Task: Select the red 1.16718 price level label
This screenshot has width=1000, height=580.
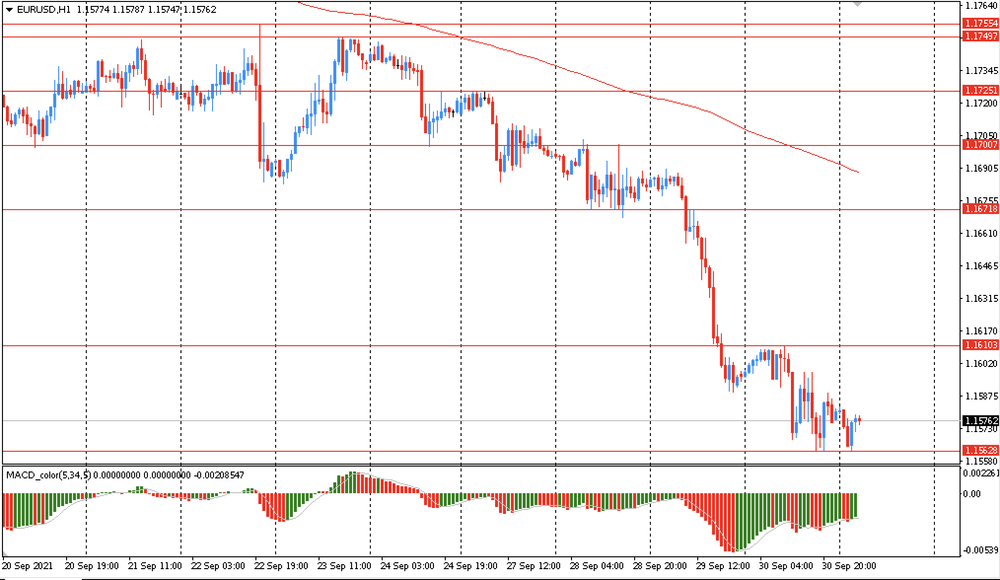Action: point(981,209)
